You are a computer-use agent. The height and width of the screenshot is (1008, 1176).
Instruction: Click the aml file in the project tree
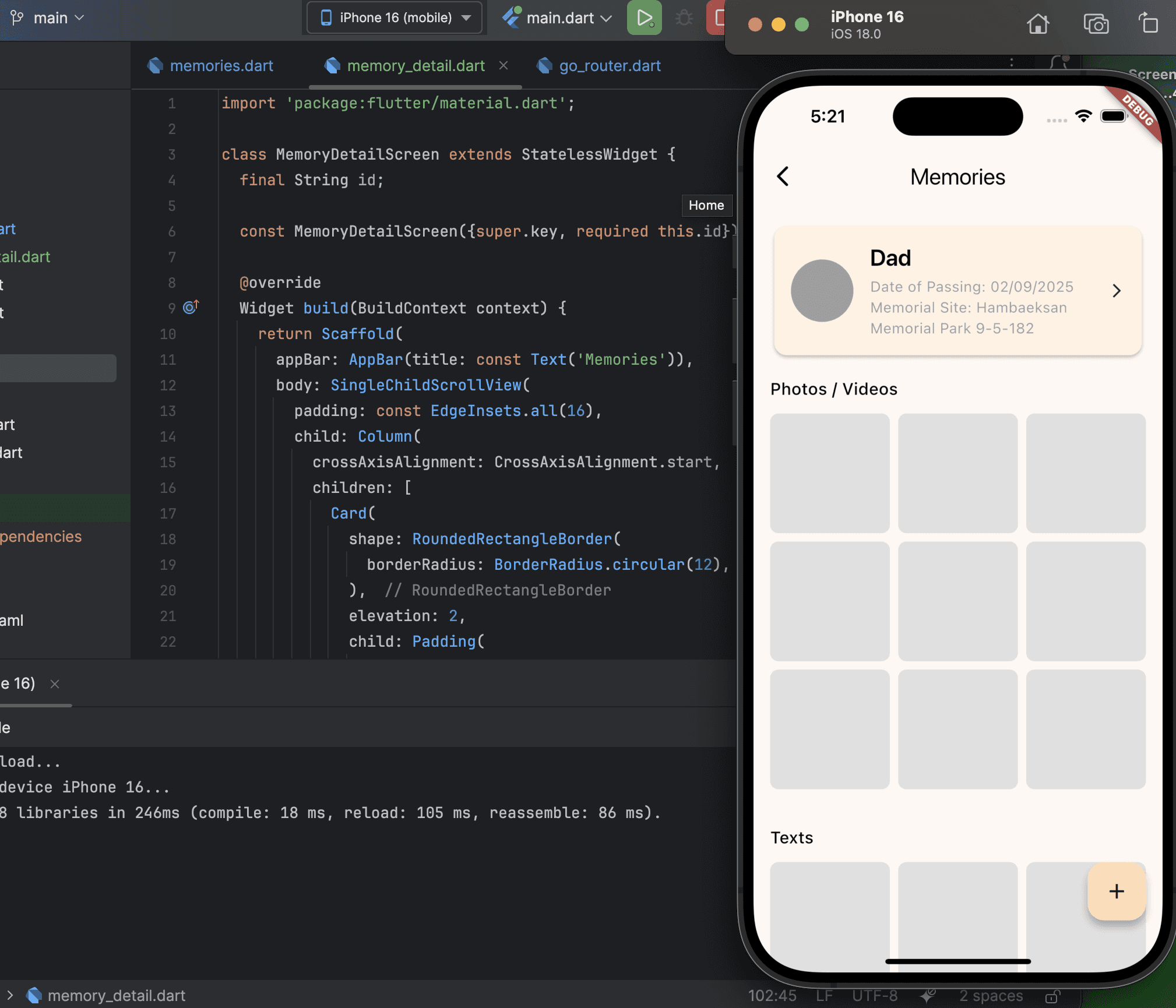click(12, 621)
